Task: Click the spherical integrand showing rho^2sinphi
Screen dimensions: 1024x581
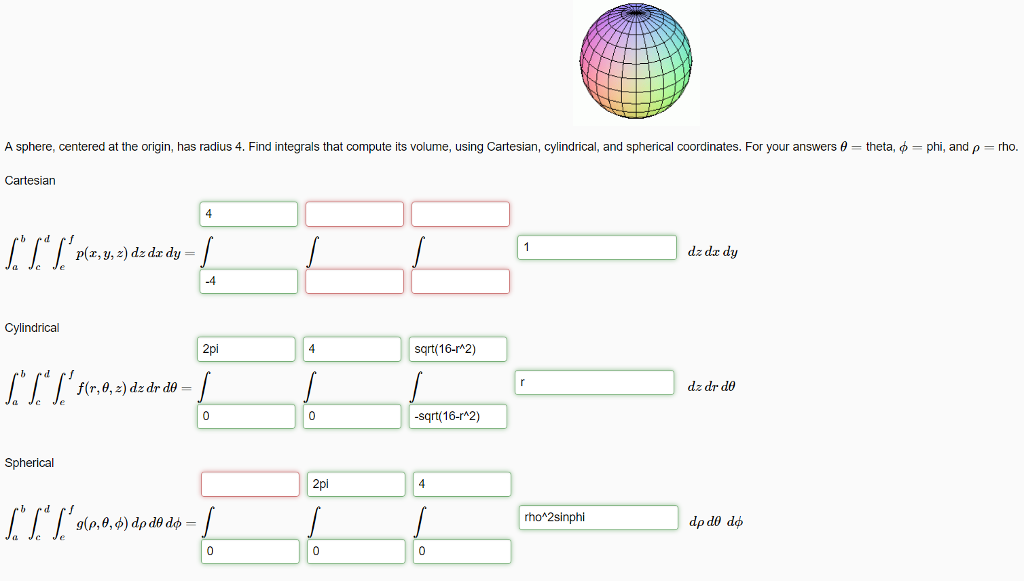Action: click(x=597, y=517)
